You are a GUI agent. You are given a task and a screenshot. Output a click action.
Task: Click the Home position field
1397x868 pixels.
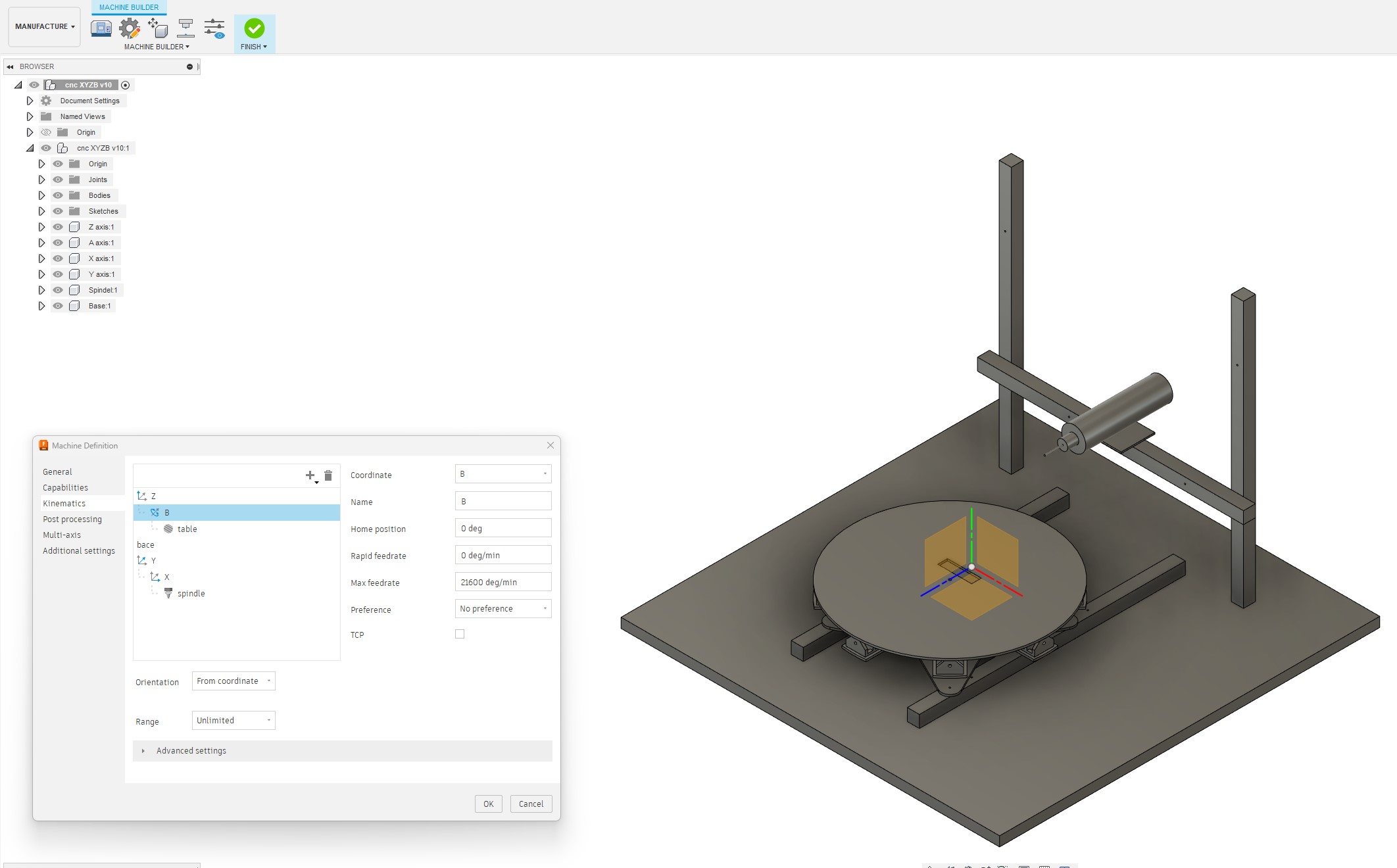tap(503, 528)
